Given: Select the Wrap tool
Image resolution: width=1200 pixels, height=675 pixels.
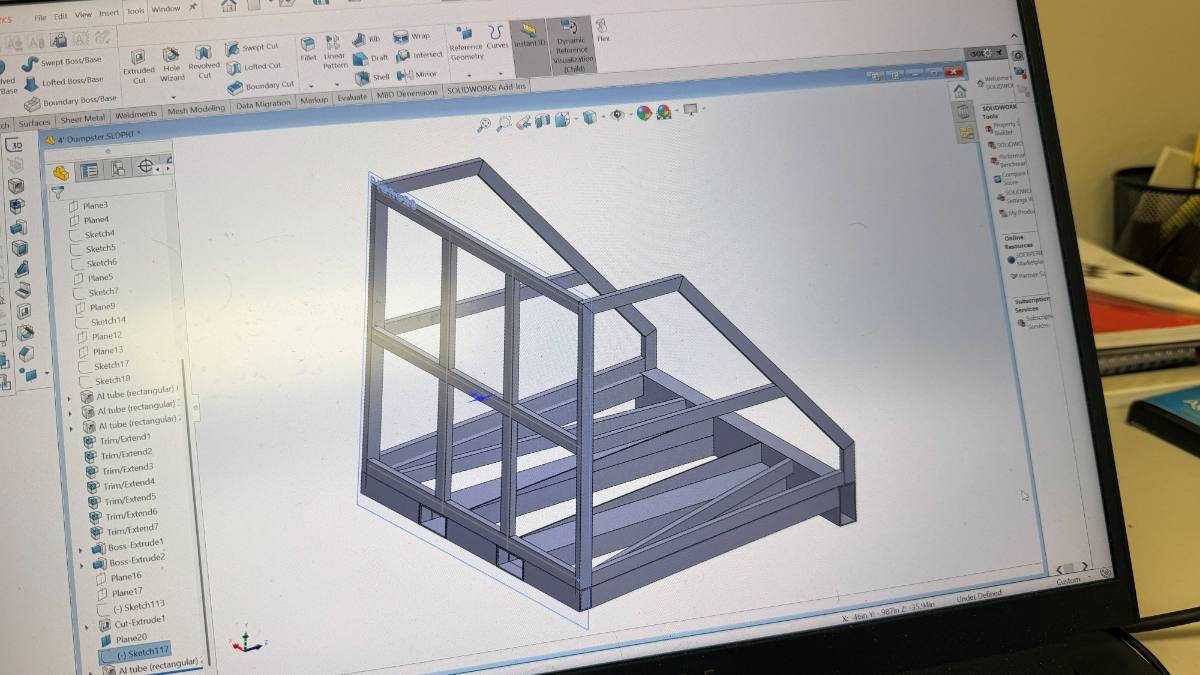Looking at the screenshot, I should [412, 36].
